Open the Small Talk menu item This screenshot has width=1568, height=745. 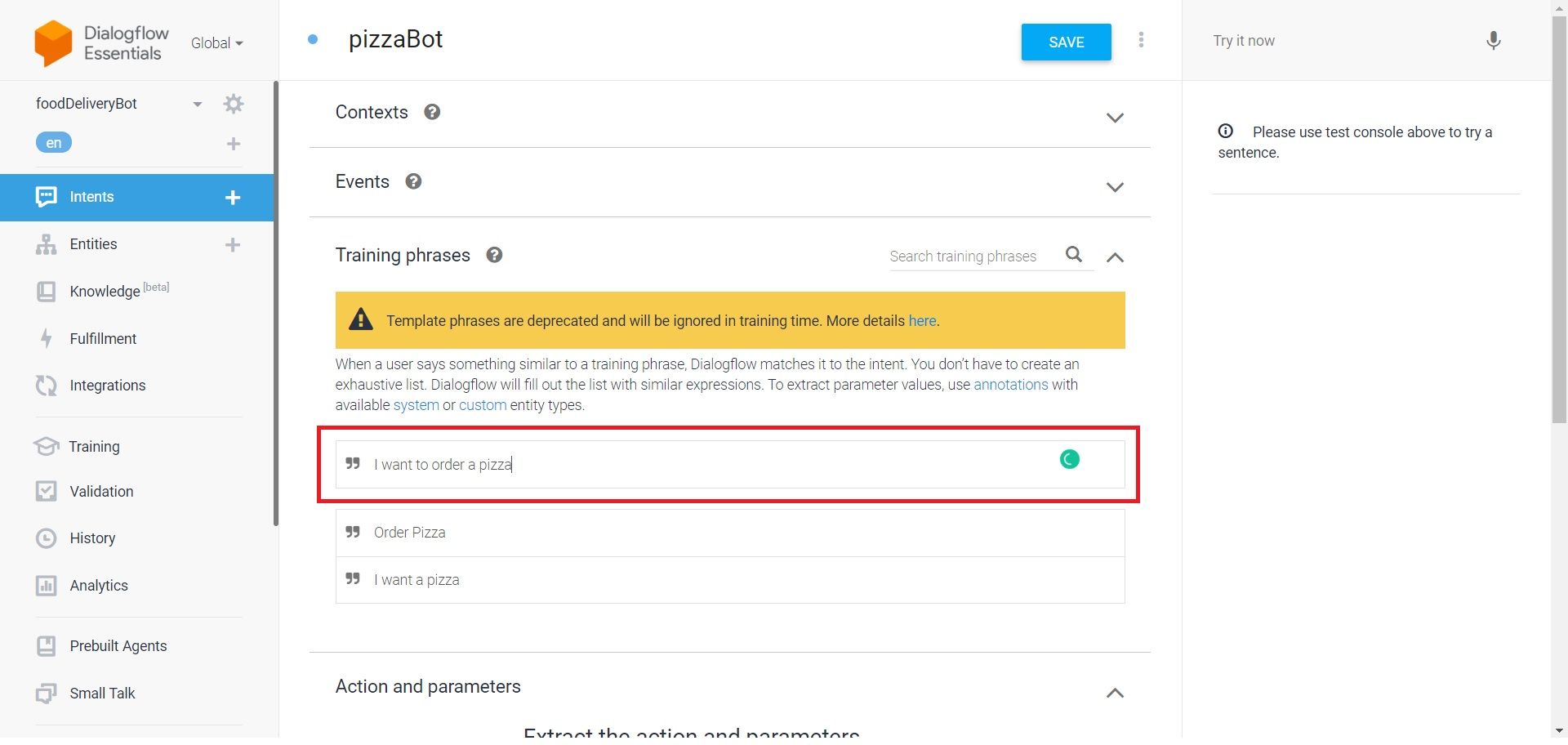(x=102, y=693)
